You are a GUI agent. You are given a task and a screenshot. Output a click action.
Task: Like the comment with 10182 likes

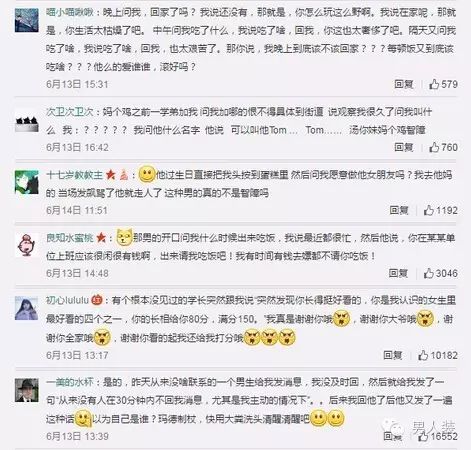pos(423,355)
